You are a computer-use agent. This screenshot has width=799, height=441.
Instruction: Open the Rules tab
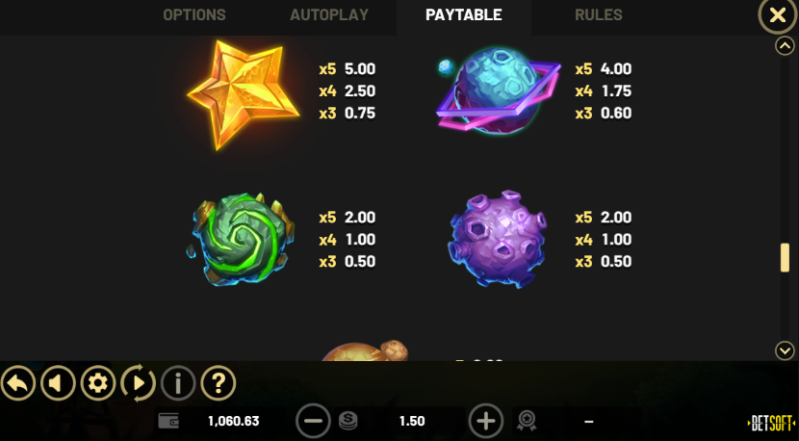[598, 15]
